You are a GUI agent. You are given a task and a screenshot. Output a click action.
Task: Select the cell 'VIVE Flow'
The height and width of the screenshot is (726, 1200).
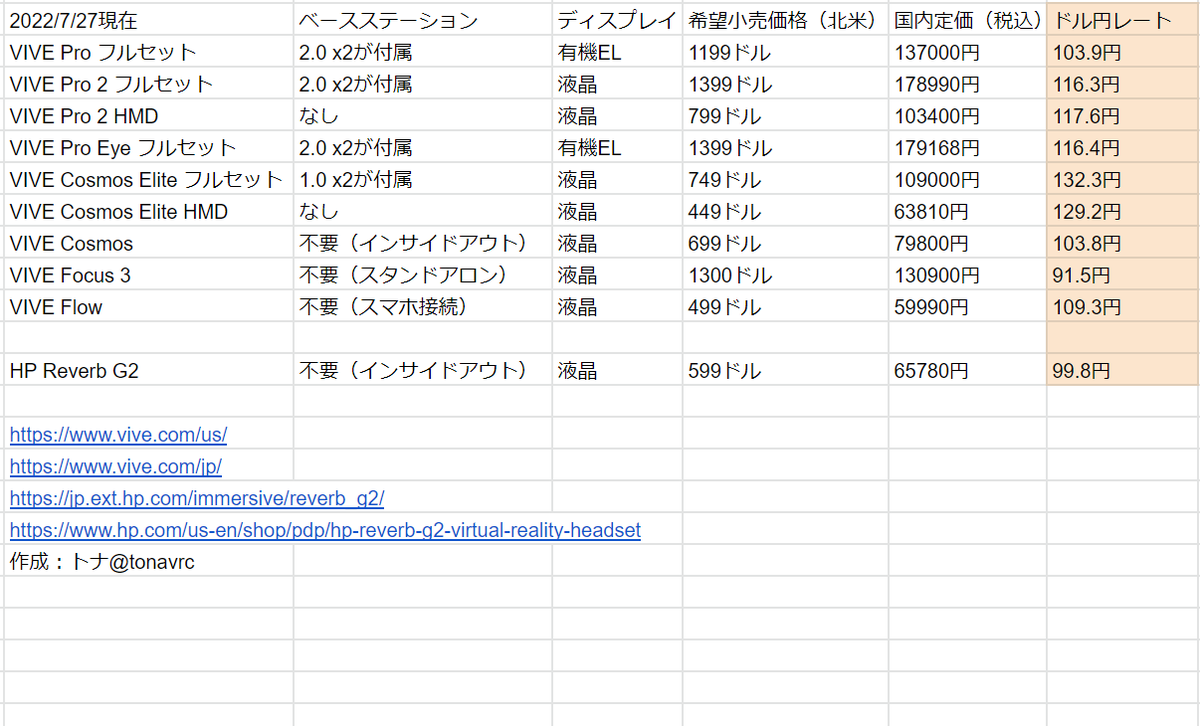point(147,308)
